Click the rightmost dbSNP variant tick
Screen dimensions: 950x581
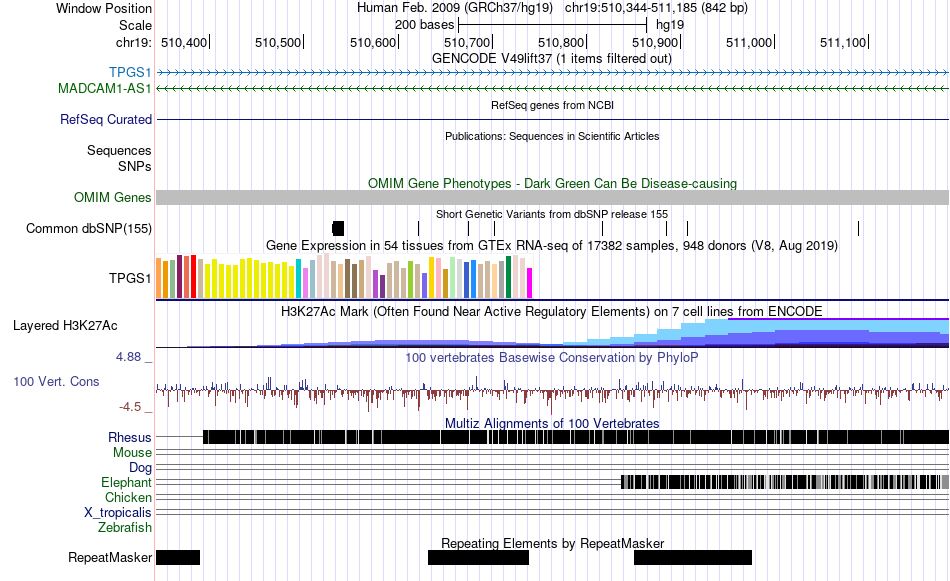pos(859,228)
